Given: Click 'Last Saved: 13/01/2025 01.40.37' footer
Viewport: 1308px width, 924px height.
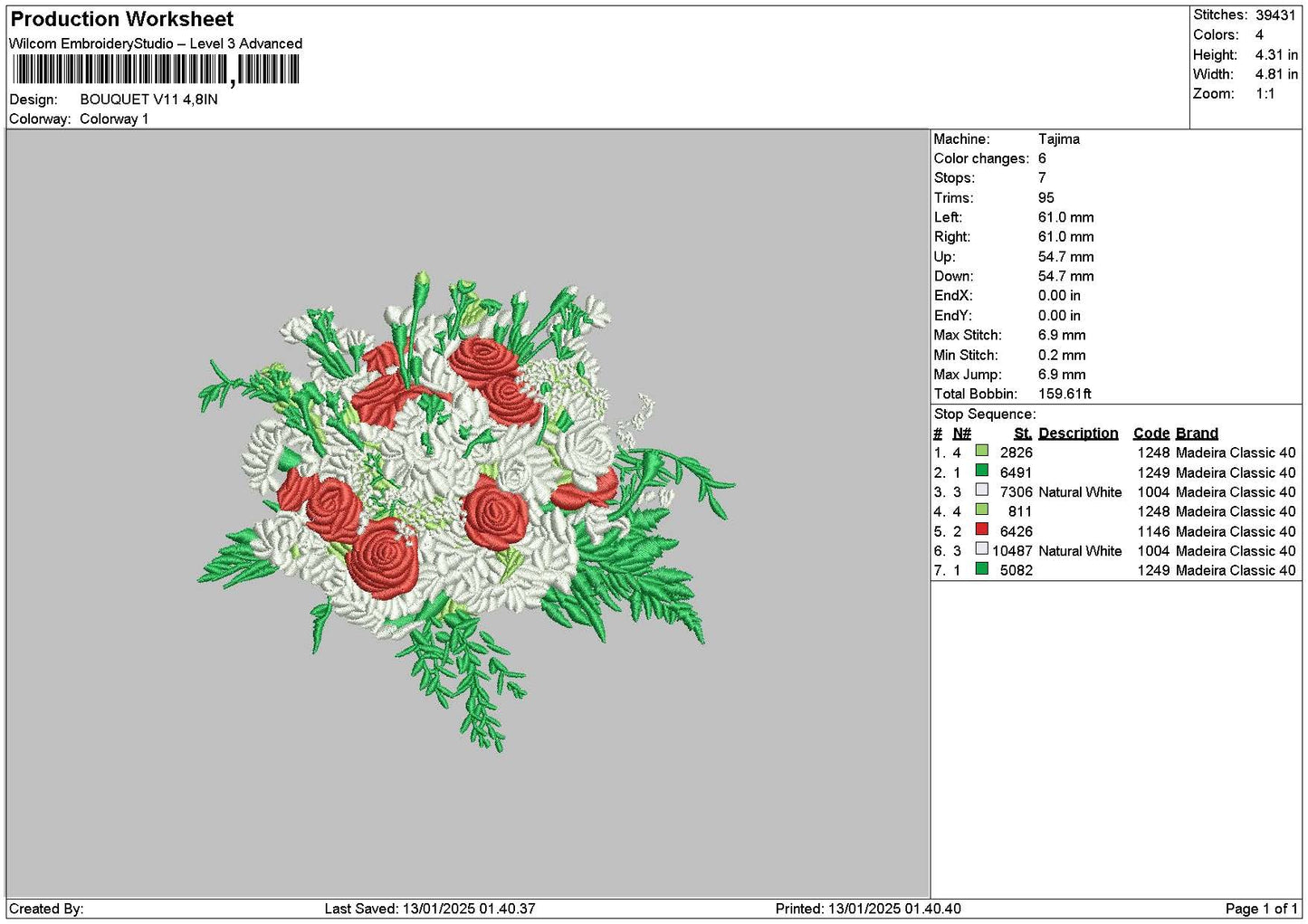Looking at the screenshot, I should 430,910.
